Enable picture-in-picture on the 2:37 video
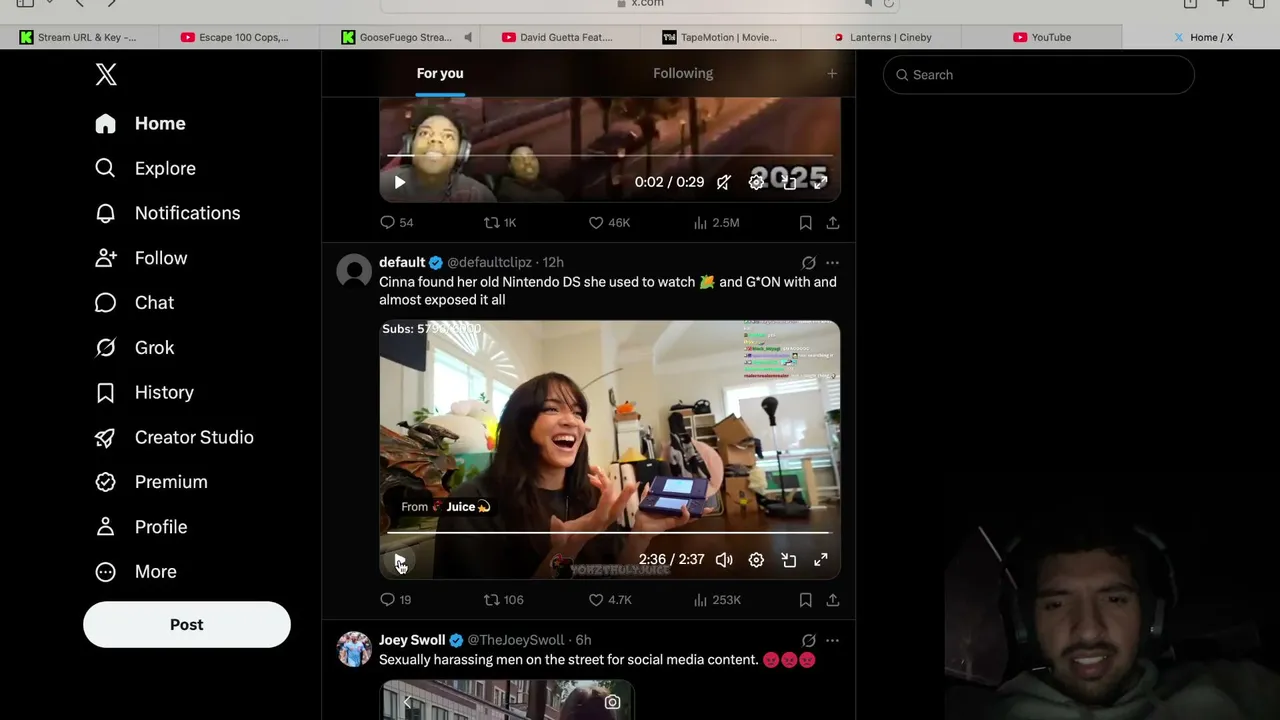 pos(789,561)
